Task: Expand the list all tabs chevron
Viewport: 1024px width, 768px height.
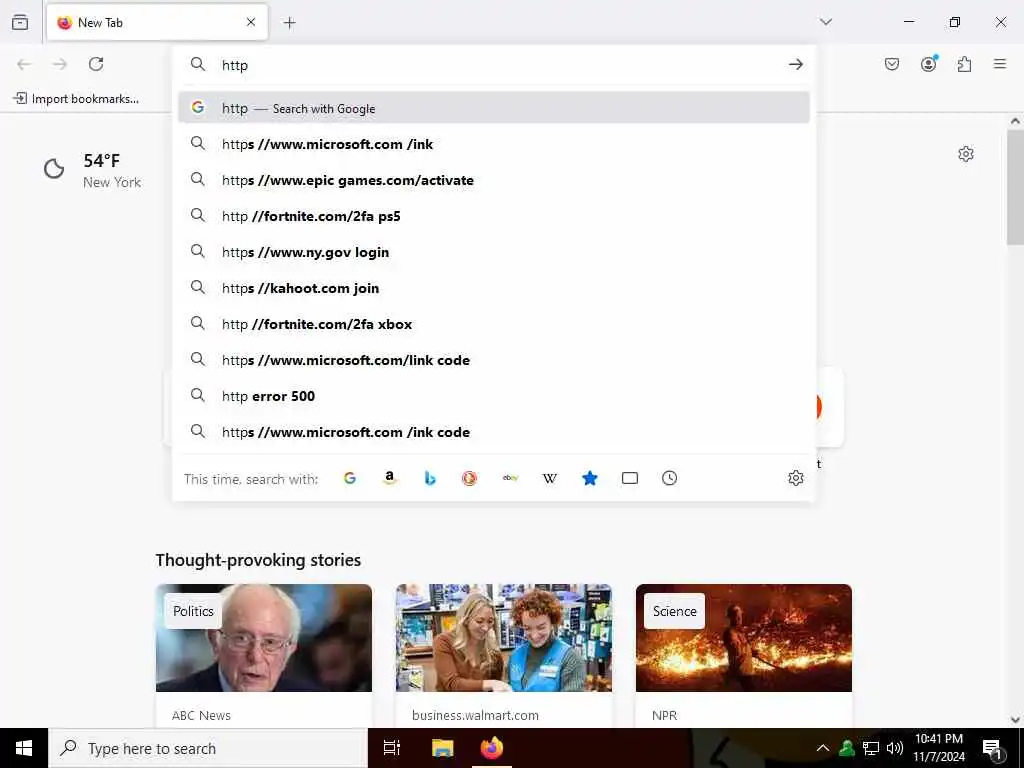Action: 825,22
